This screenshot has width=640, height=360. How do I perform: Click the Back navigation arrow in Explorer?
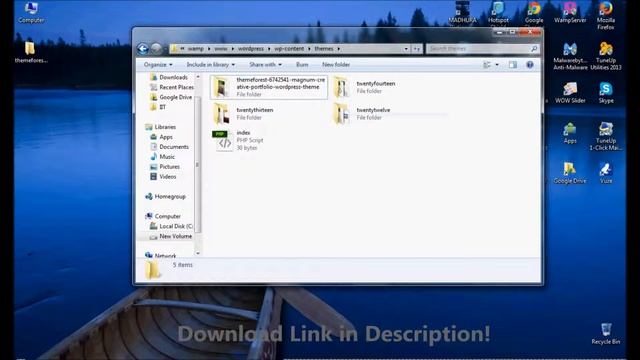click(x=143, y=49)
